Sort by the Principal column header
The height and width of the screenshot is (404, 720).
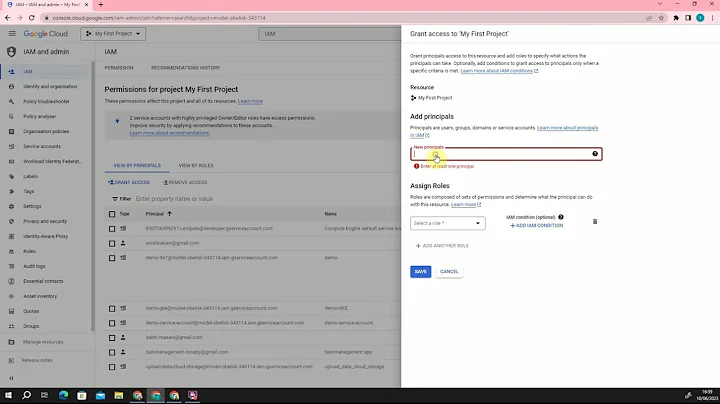coord(158,214)
